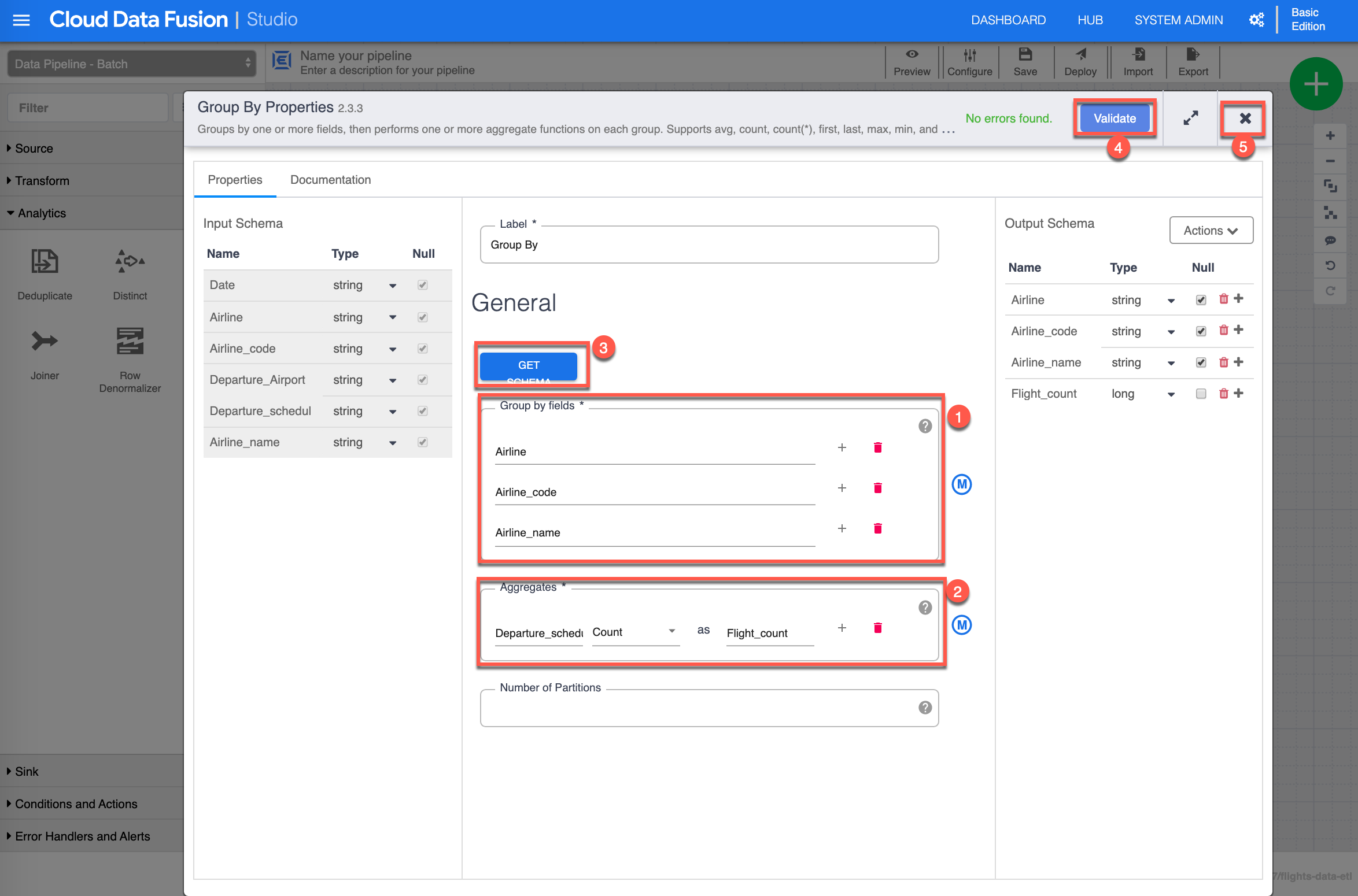Expand the Source plugin category
The image size is (1358, 896).
pyautogui.click(x=34, y=149)
